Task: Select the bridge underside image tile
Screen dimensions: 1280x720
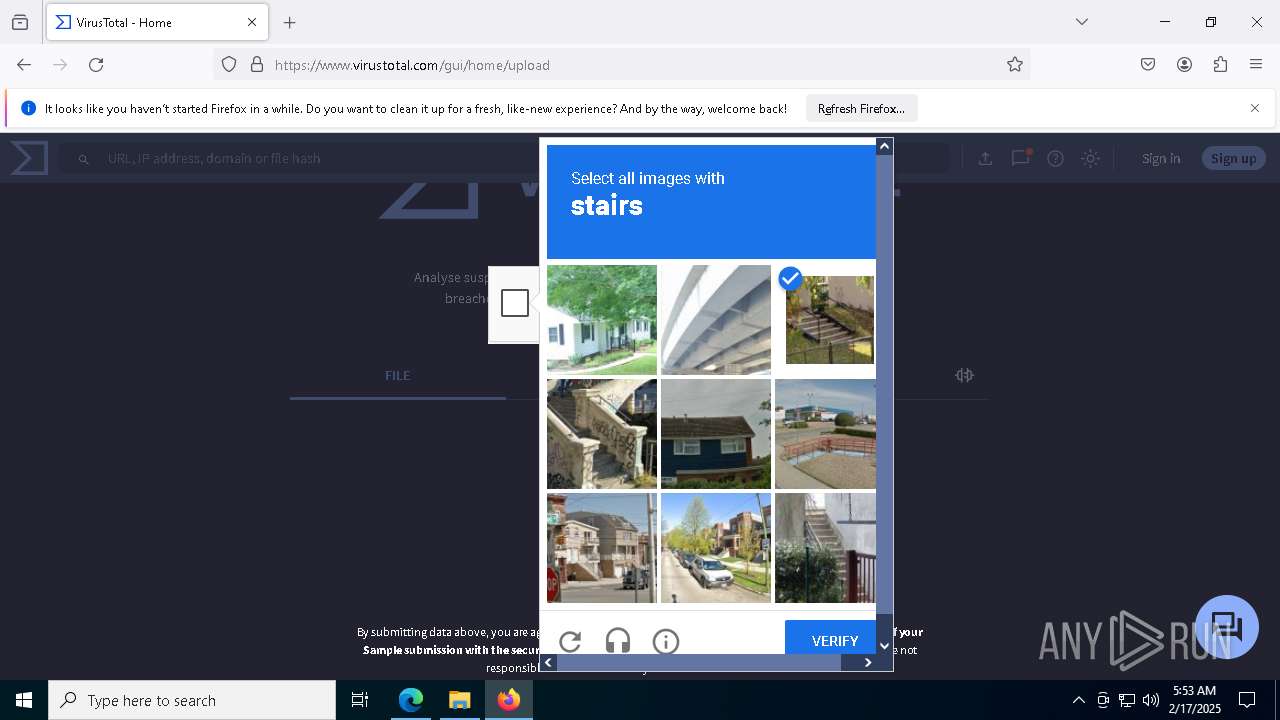Action: point(716,319)
